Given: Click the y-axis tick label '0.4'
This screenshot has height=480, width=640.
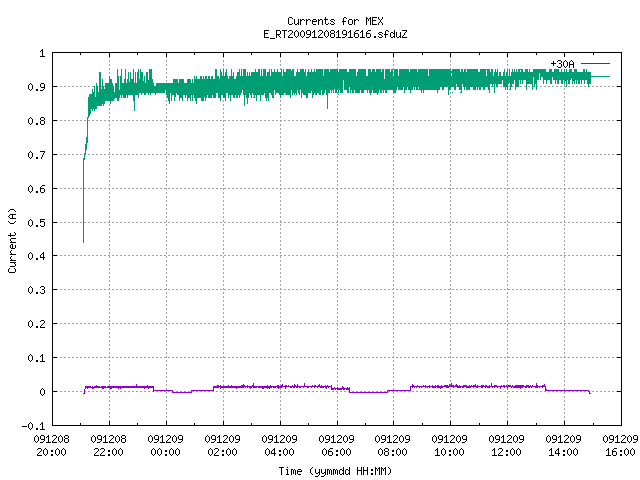Looking at the screenshot, I should point(36,256).
